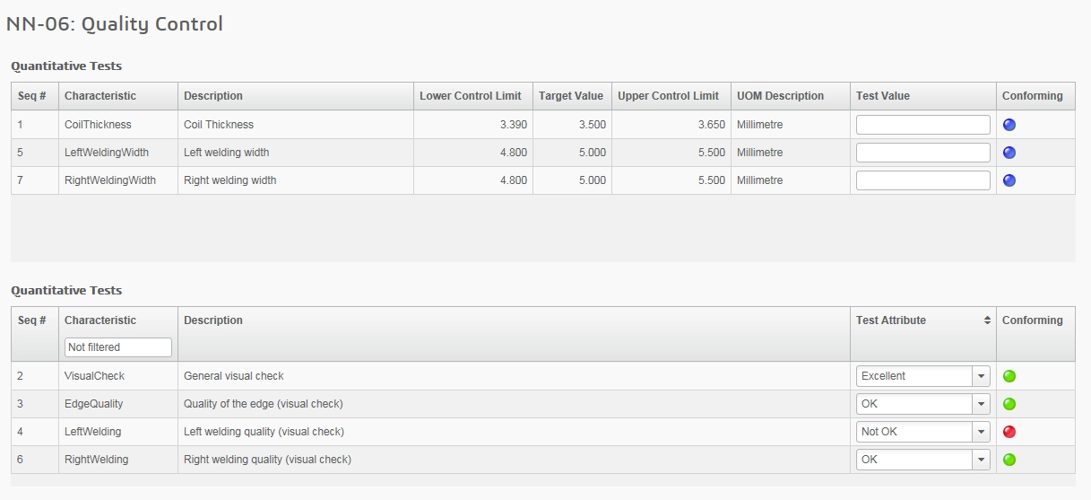Viewport: 1091px width, 500px height.
Task: Click the red conforming indicator for LeftWelding
Action: (1009, 432)
